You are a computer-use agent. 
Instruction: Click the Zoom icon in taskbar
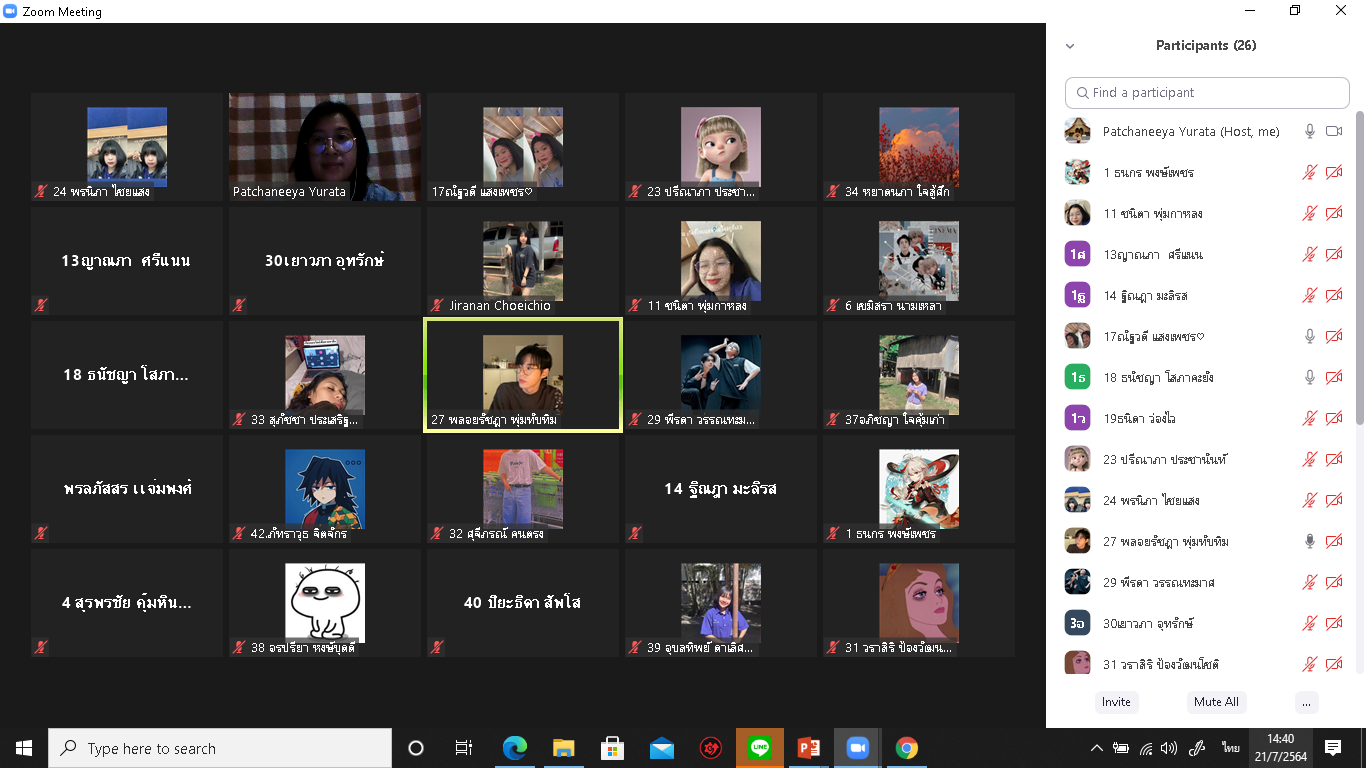tap(857, 748)
